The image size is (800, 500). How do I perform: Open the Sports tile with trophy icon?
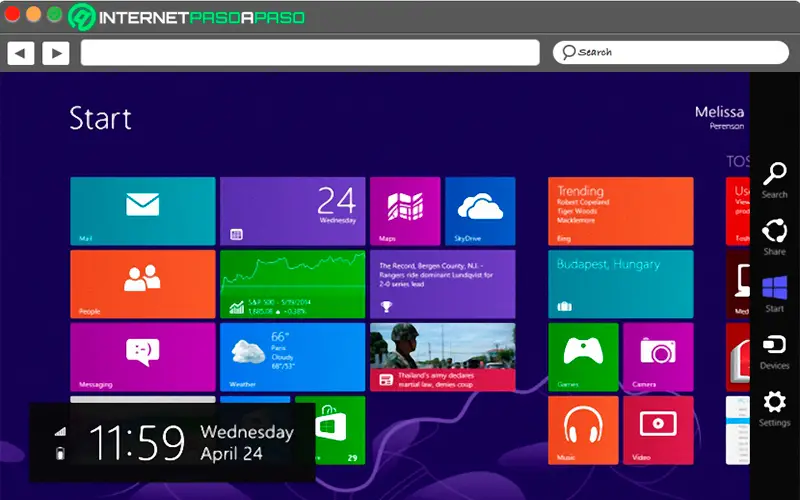click(443, 284)
